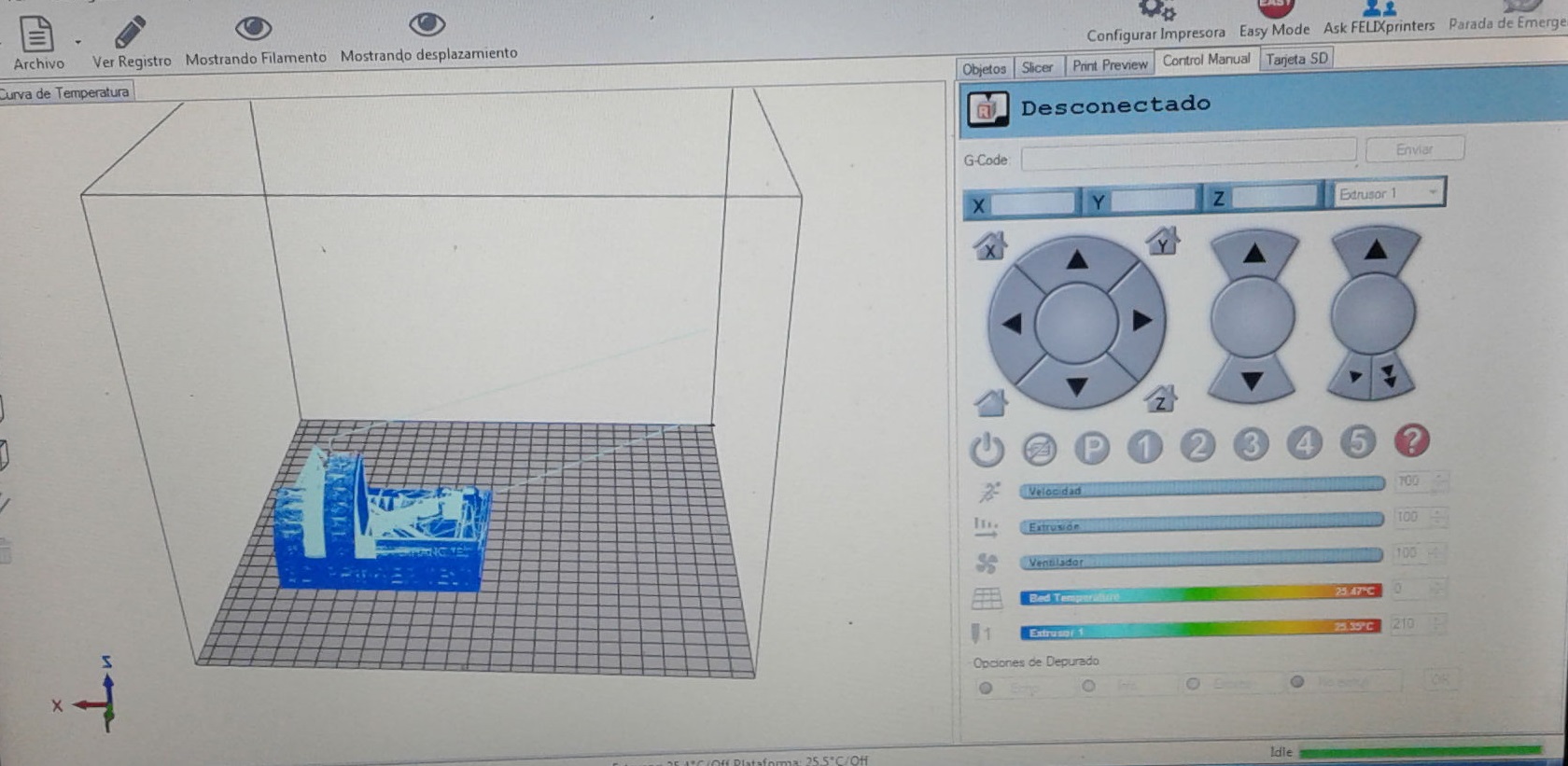The width and height of the screenshot is (1568, 766).
Task: Open Configurar Impresora gear settings
Action: tap(1157, 10)
